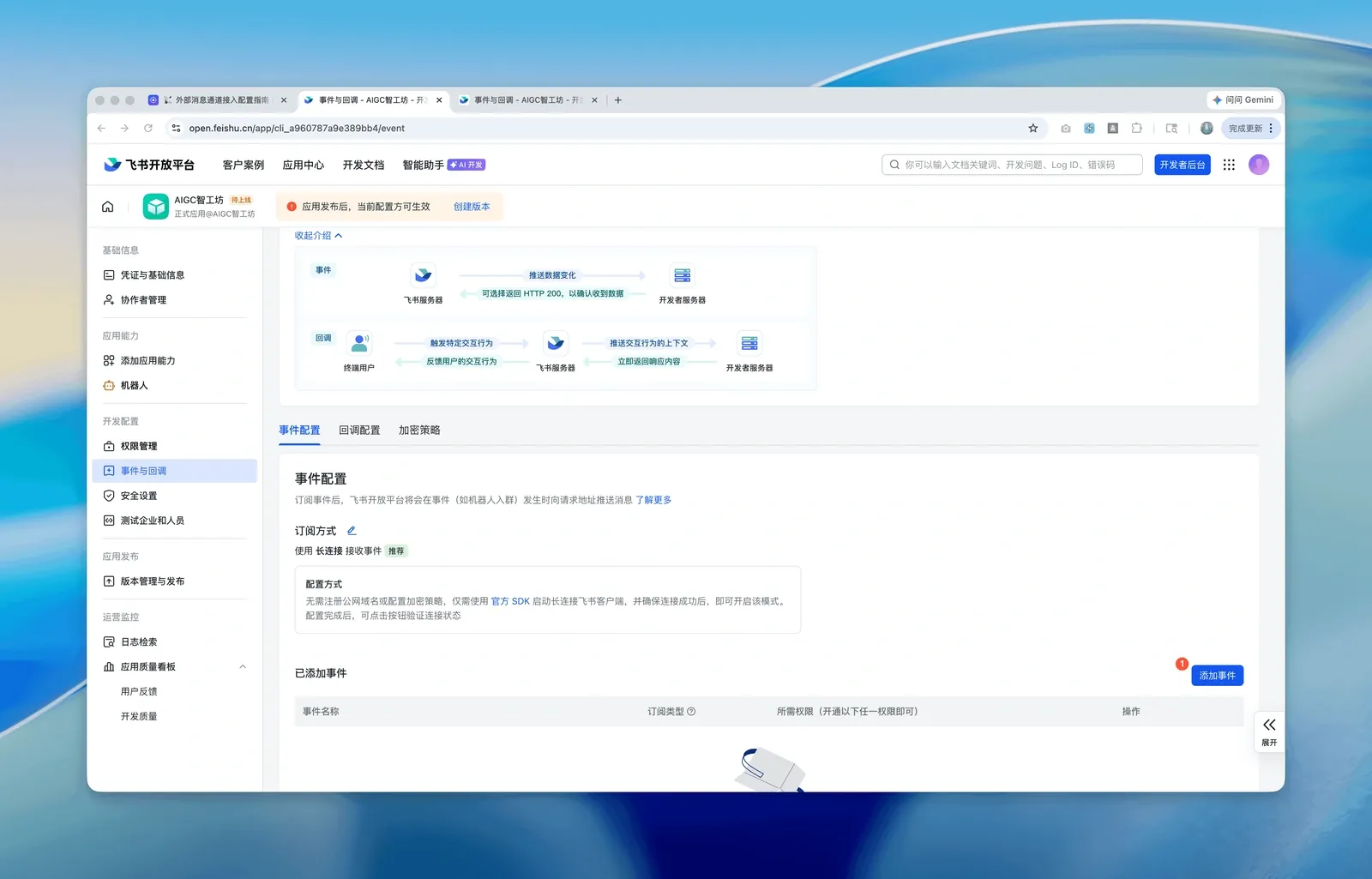The width and height of the screenshot is (1372, 879).
Task: Toggle the 应用质量看板 chevron in sidebar
Action: coord(243,667)
